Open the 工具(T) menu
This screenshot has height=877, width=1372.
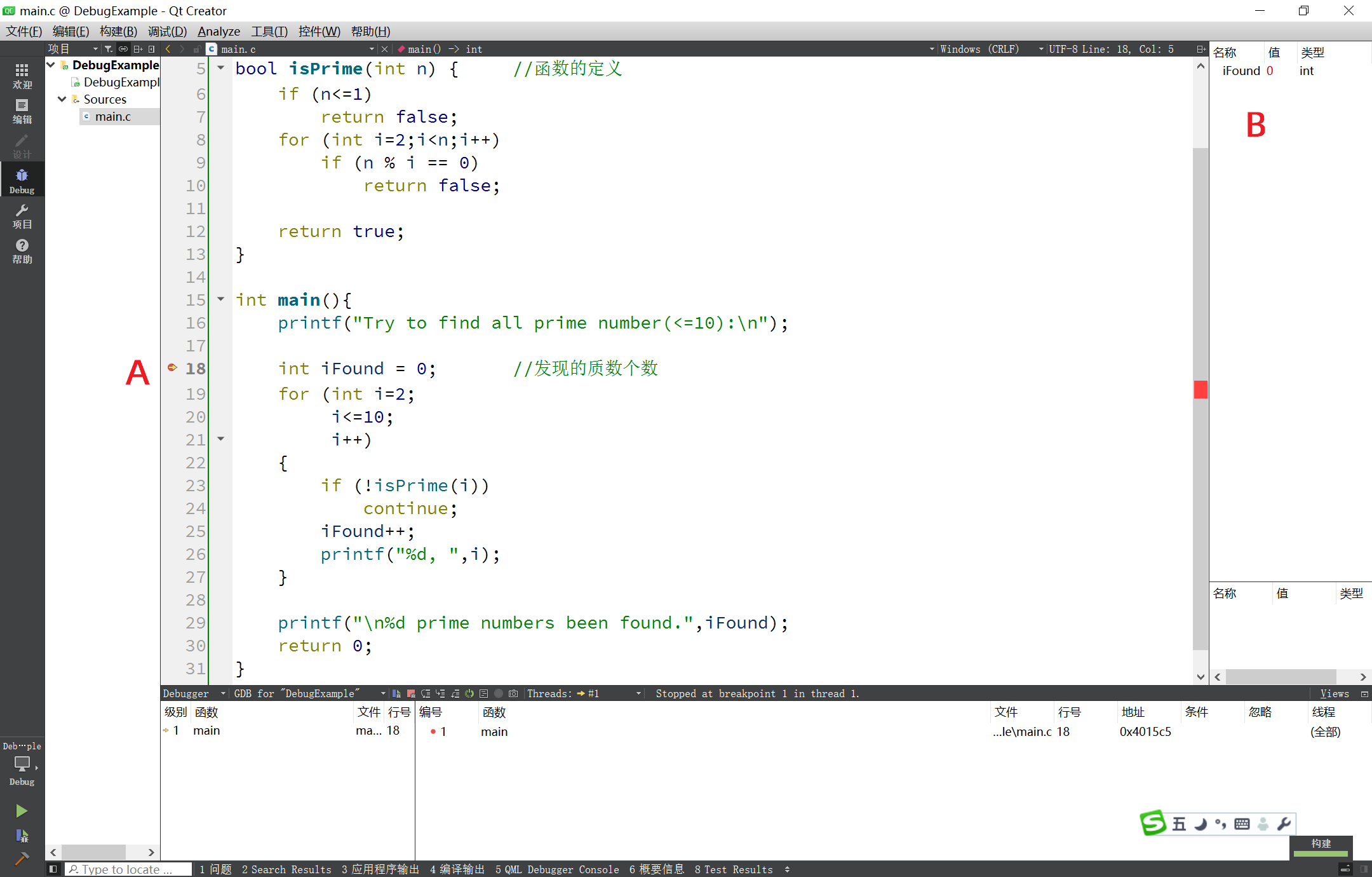[269, 31]
